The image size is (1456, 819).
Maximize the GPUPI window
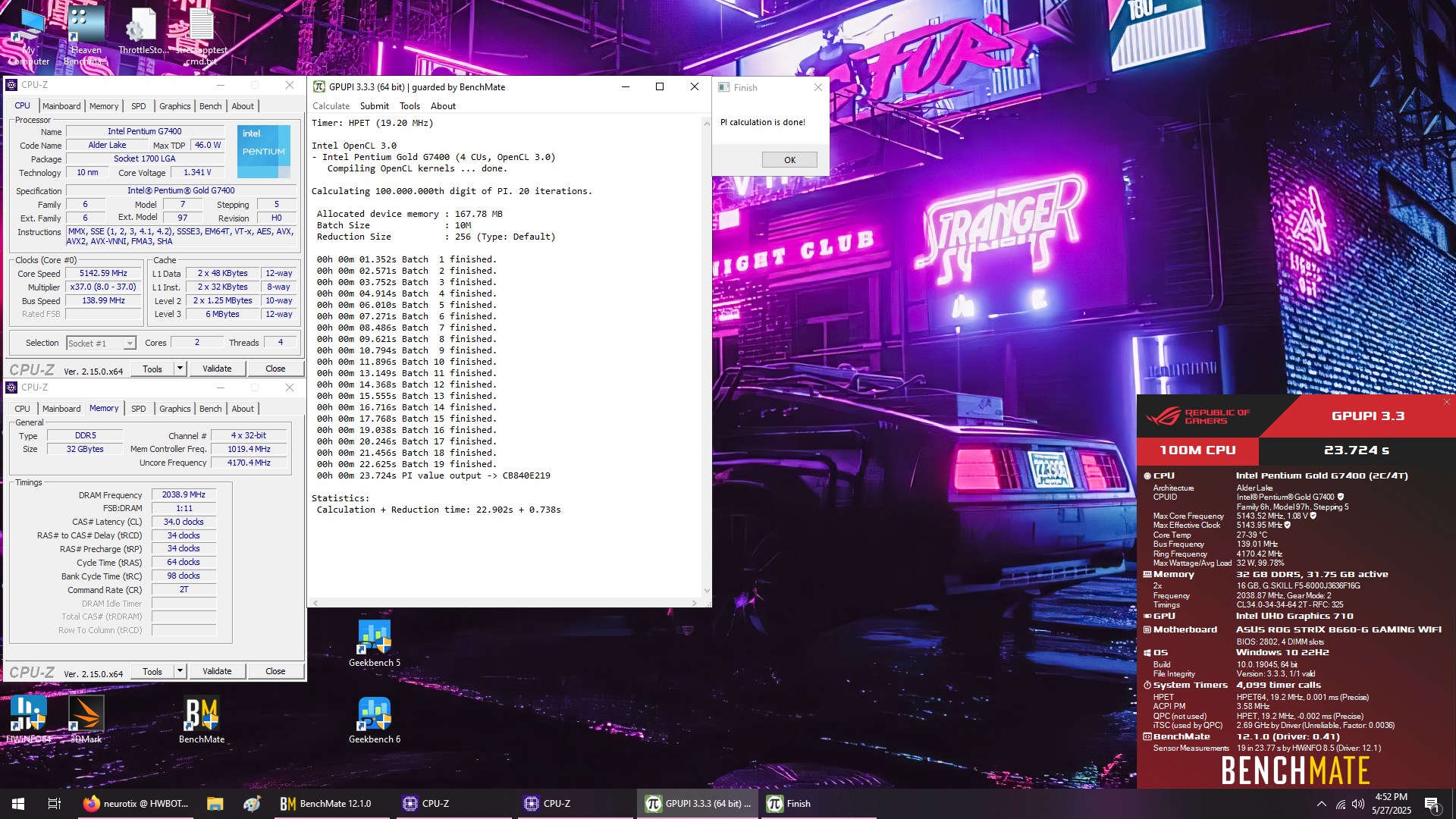pos(660,86)
